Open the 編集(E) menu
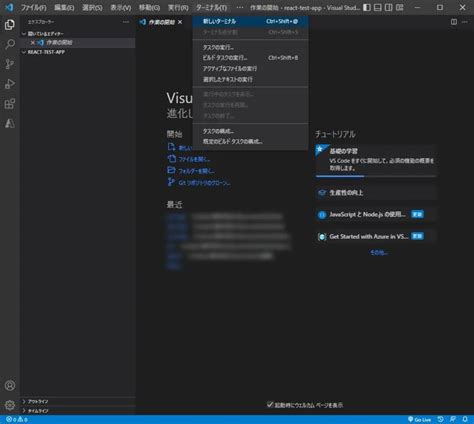The width and height of the screenshot is (474, 424). point(64,7)
